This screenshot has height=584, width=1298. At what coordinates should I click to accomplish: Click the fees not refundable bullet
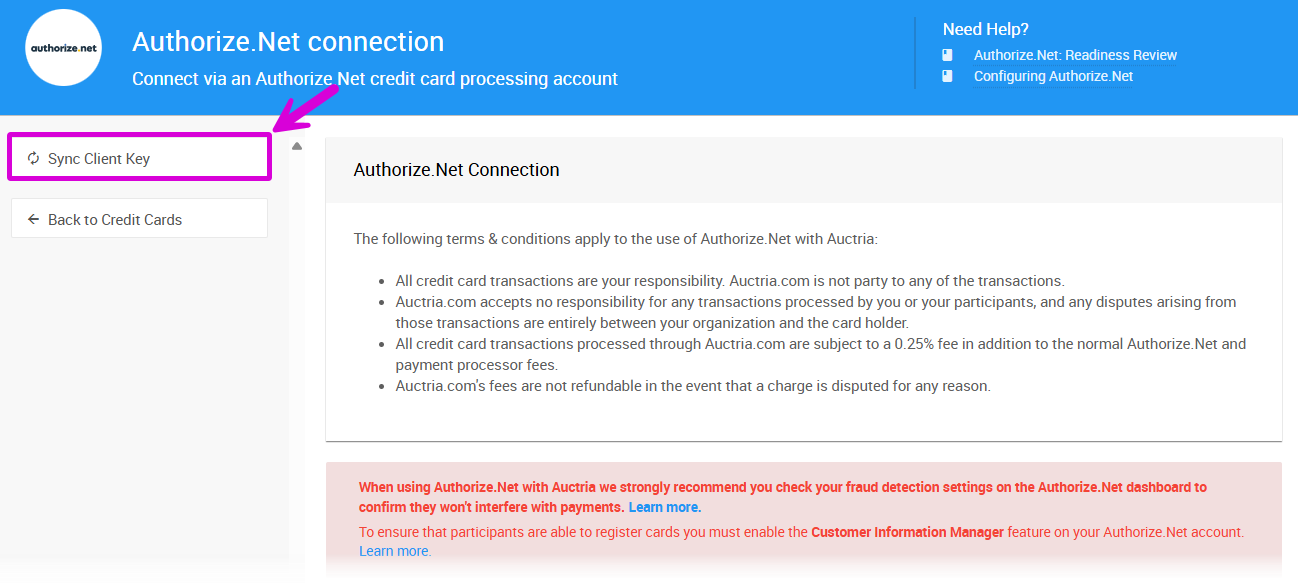click(692, 386)
